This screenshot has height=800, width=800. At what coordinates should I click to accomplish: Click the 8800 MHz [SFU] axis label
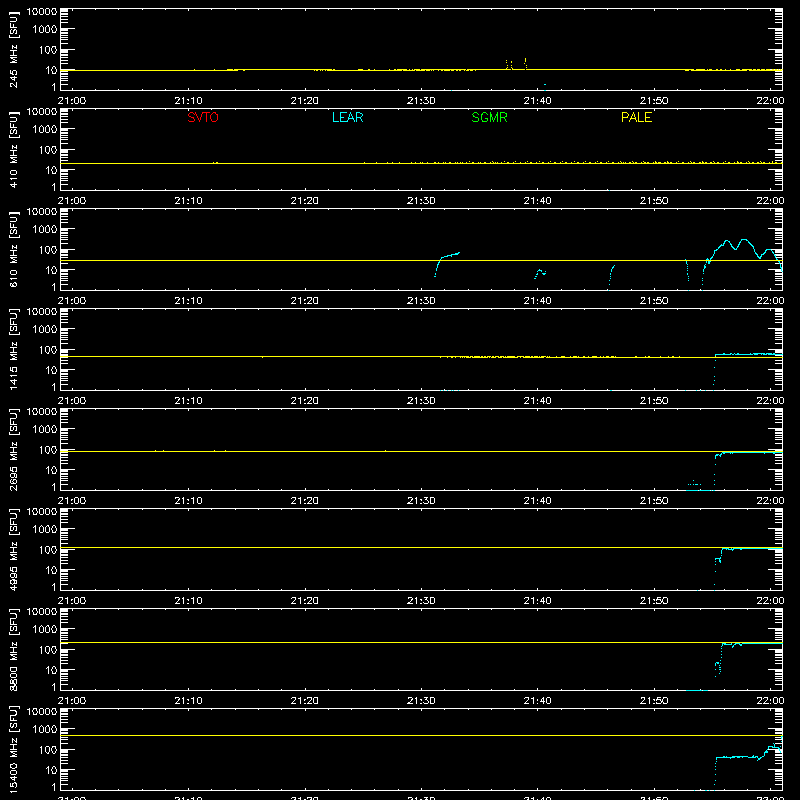pos(14,649)
